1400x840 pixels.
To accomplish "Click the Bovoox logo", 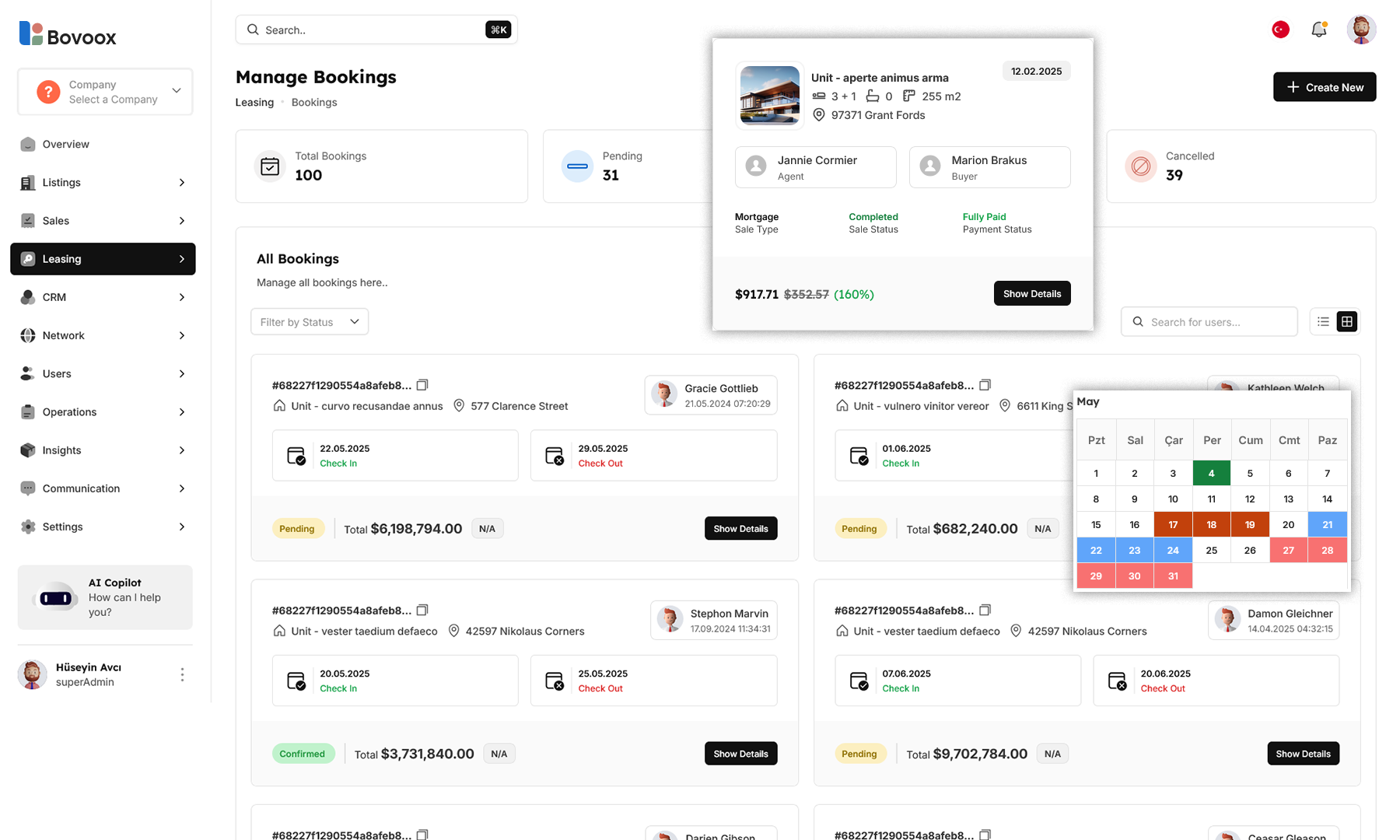I will pos(68,35).
